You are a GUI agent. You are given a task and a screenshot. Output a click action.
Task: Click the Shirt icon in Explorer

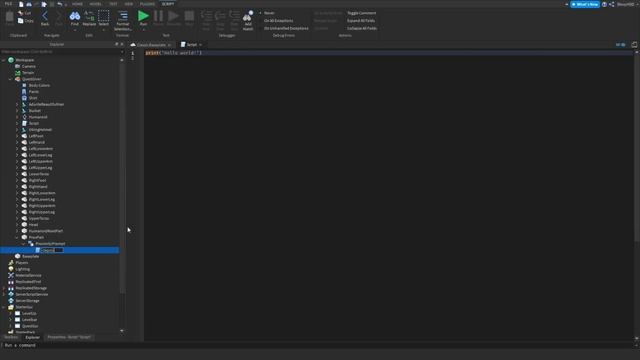pyautogui.click(x=24, y=98)
